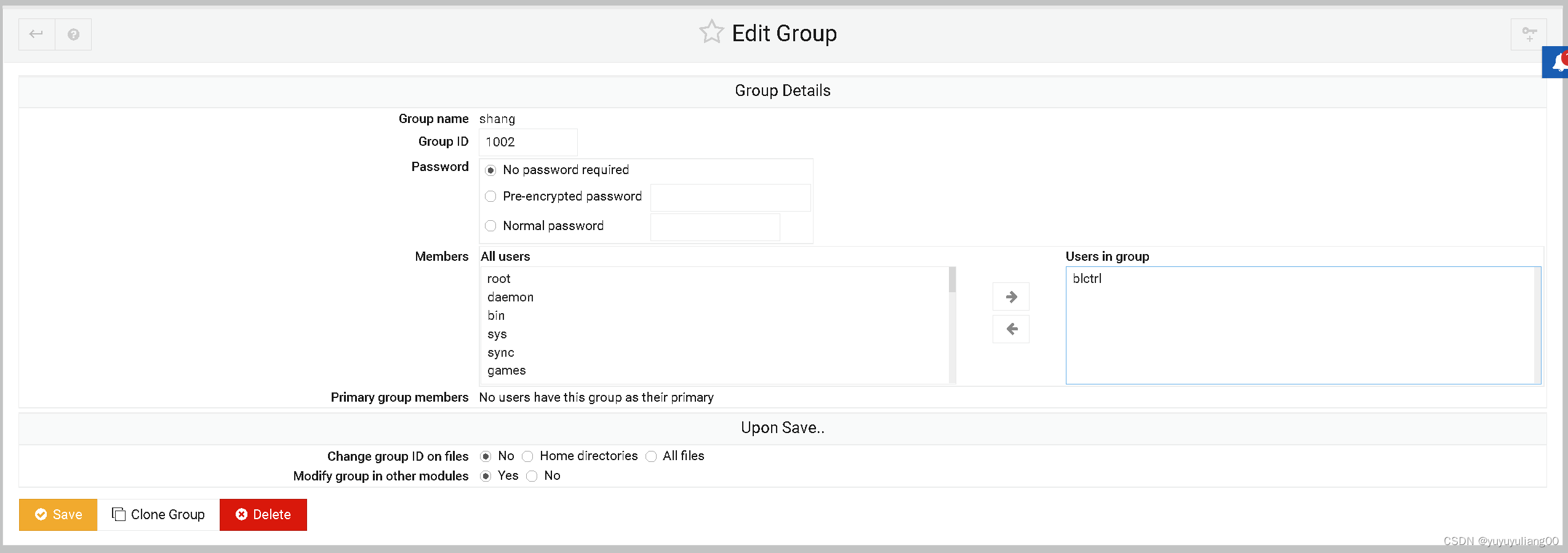Choose All files radio option

coord(651,456)
